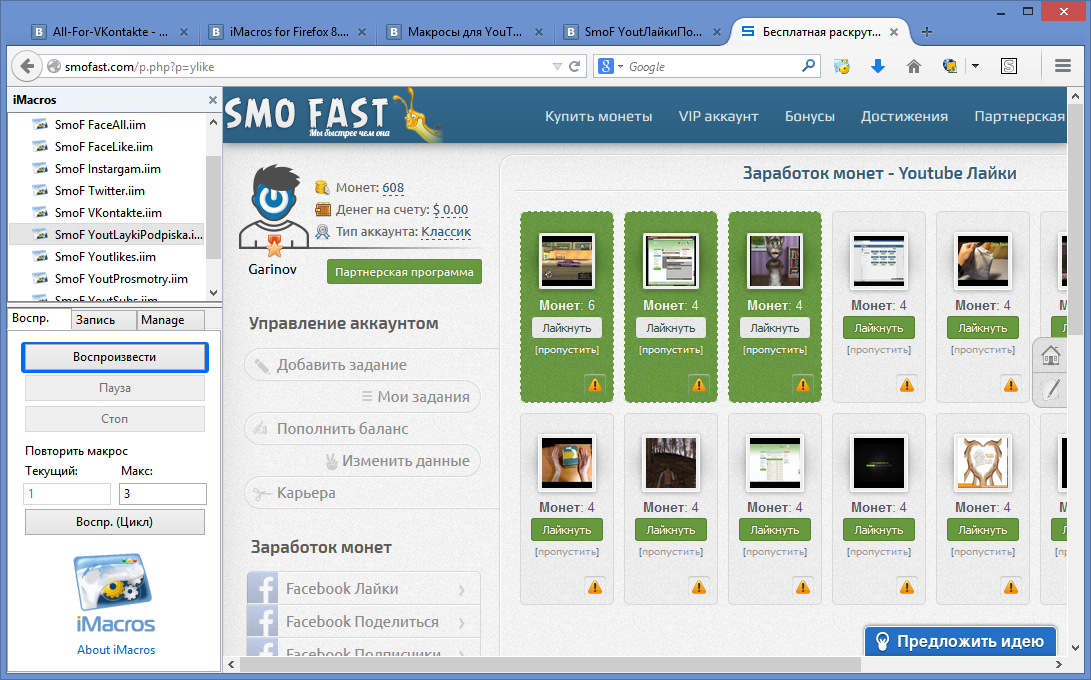
Task: Click the floating pencil icon at right
Action: pyautogui.click(x=1052, y=388)
